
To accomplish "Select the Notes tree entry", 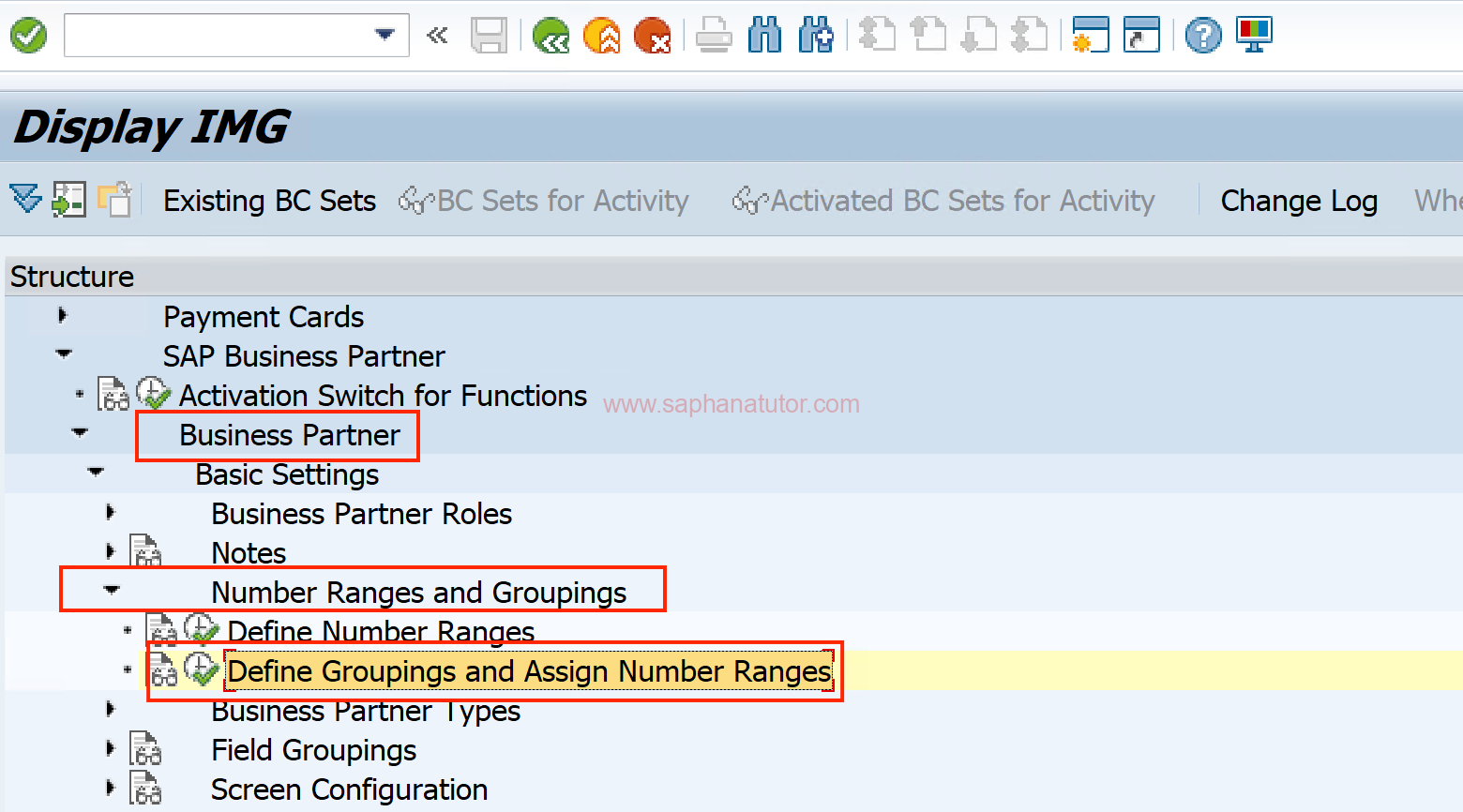I will (x=249, y=553).
